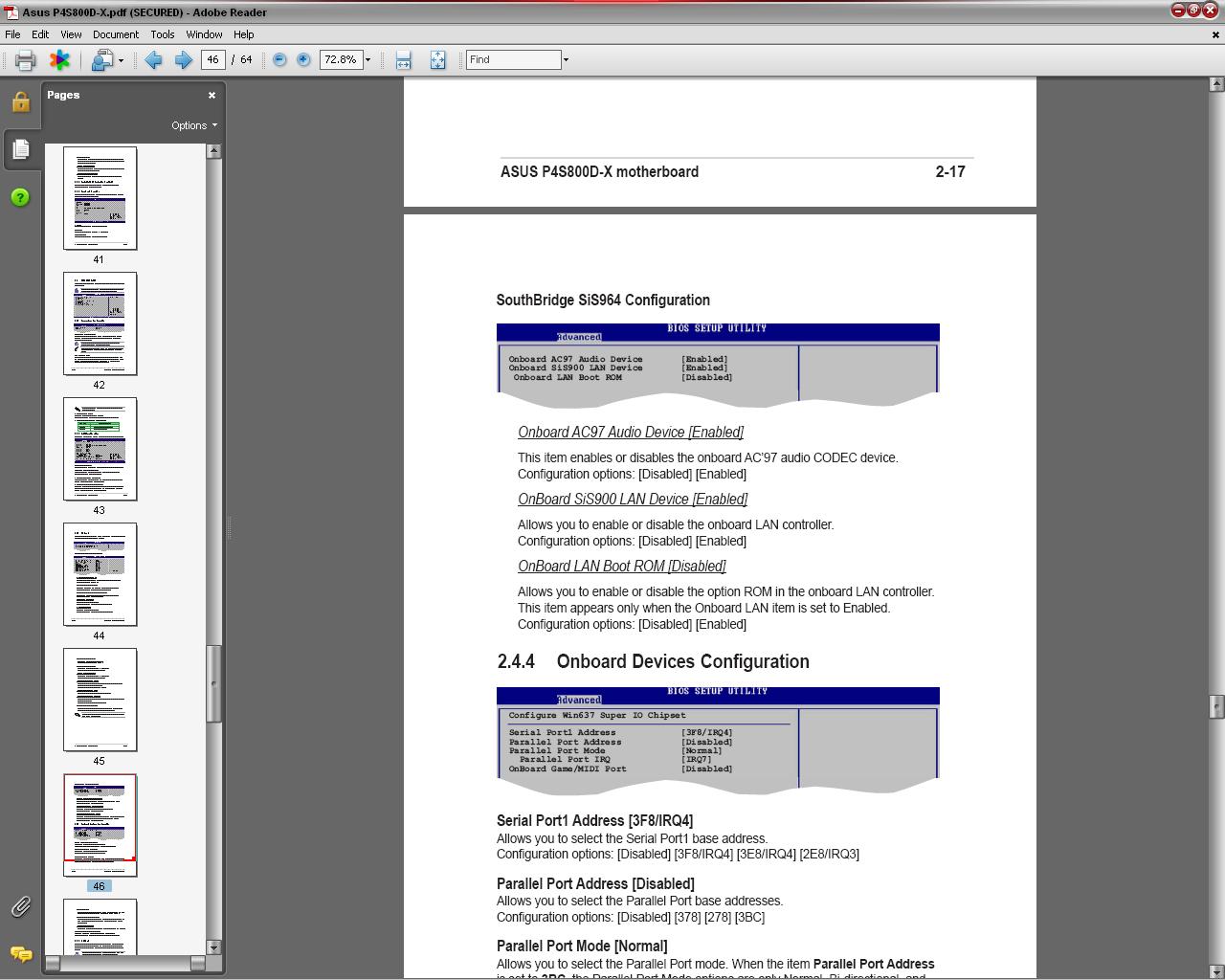
Task: Click heading 'Onboard AC97 Audio Device [Enabled]'
Action: (631, 433)
